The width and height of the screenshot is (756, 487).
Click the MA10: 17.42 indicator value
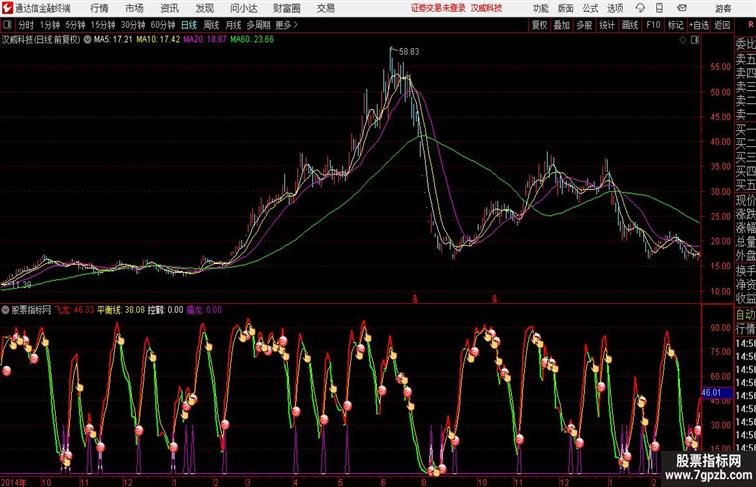(x=158, y=40)
